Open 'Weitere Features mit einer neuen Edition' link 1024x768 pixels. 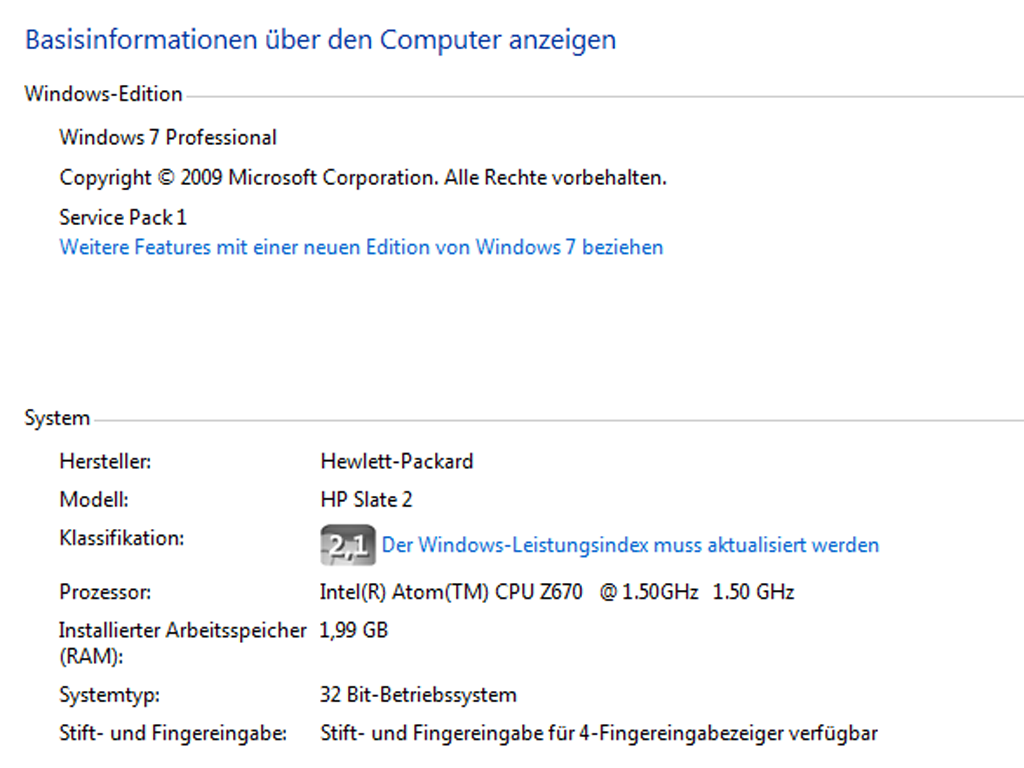click(361, 248)
